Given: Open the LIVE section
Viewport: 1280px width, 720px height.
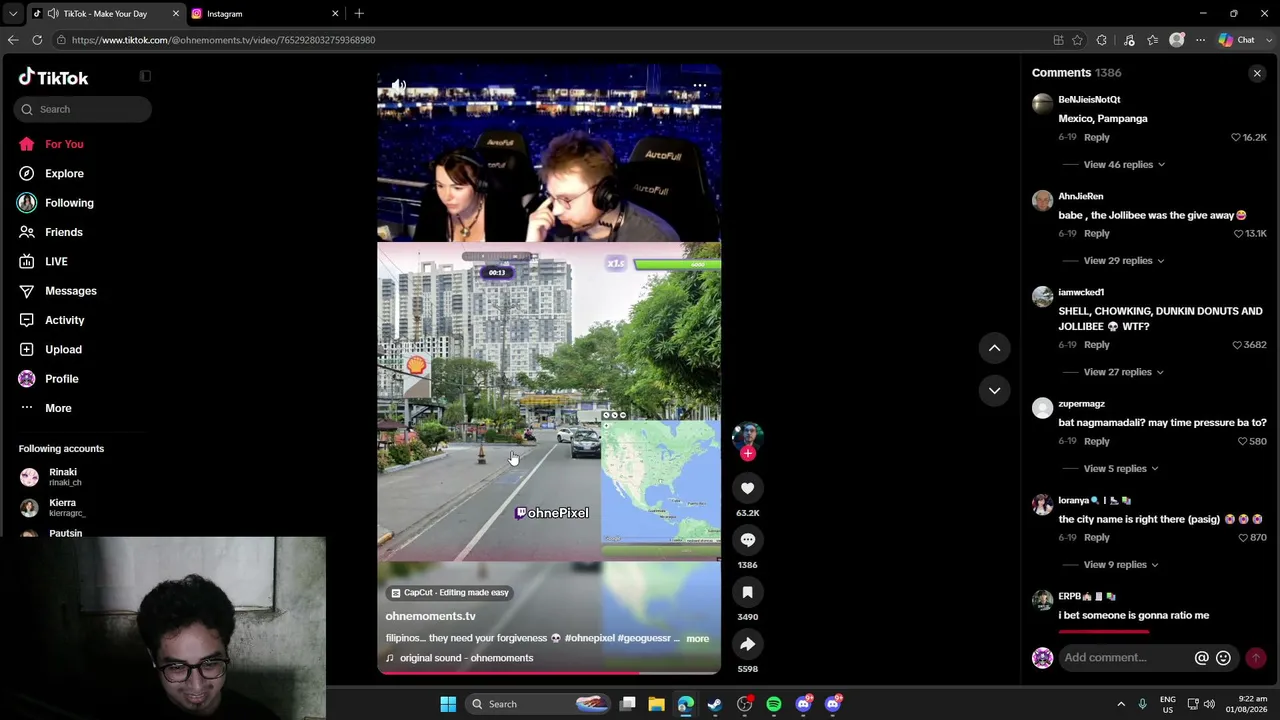Looking at the screenshot, I should coord(56,262).
